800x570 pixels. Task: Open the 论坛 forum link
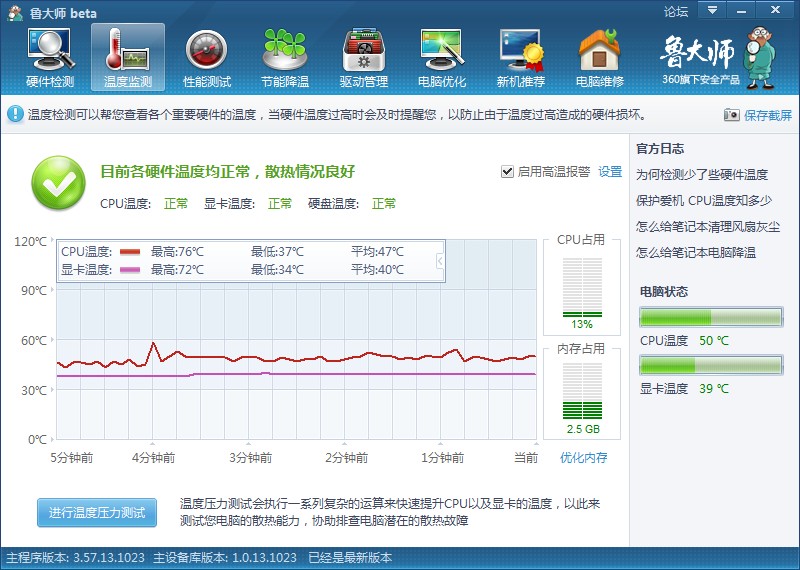coord(676,11)
